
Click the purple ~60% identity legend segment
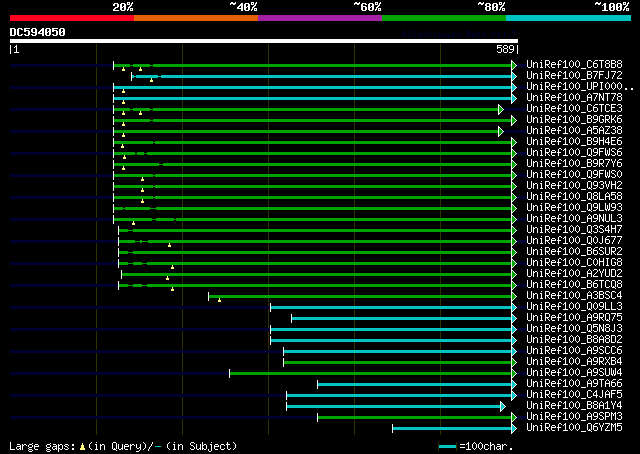coord(320,18)
